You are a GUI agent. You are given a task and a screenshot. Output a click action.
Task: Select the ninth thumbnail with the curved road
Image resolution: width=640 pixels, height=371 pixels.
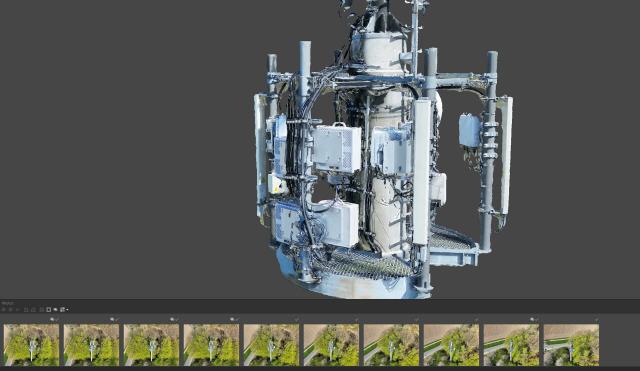[511, 344]
